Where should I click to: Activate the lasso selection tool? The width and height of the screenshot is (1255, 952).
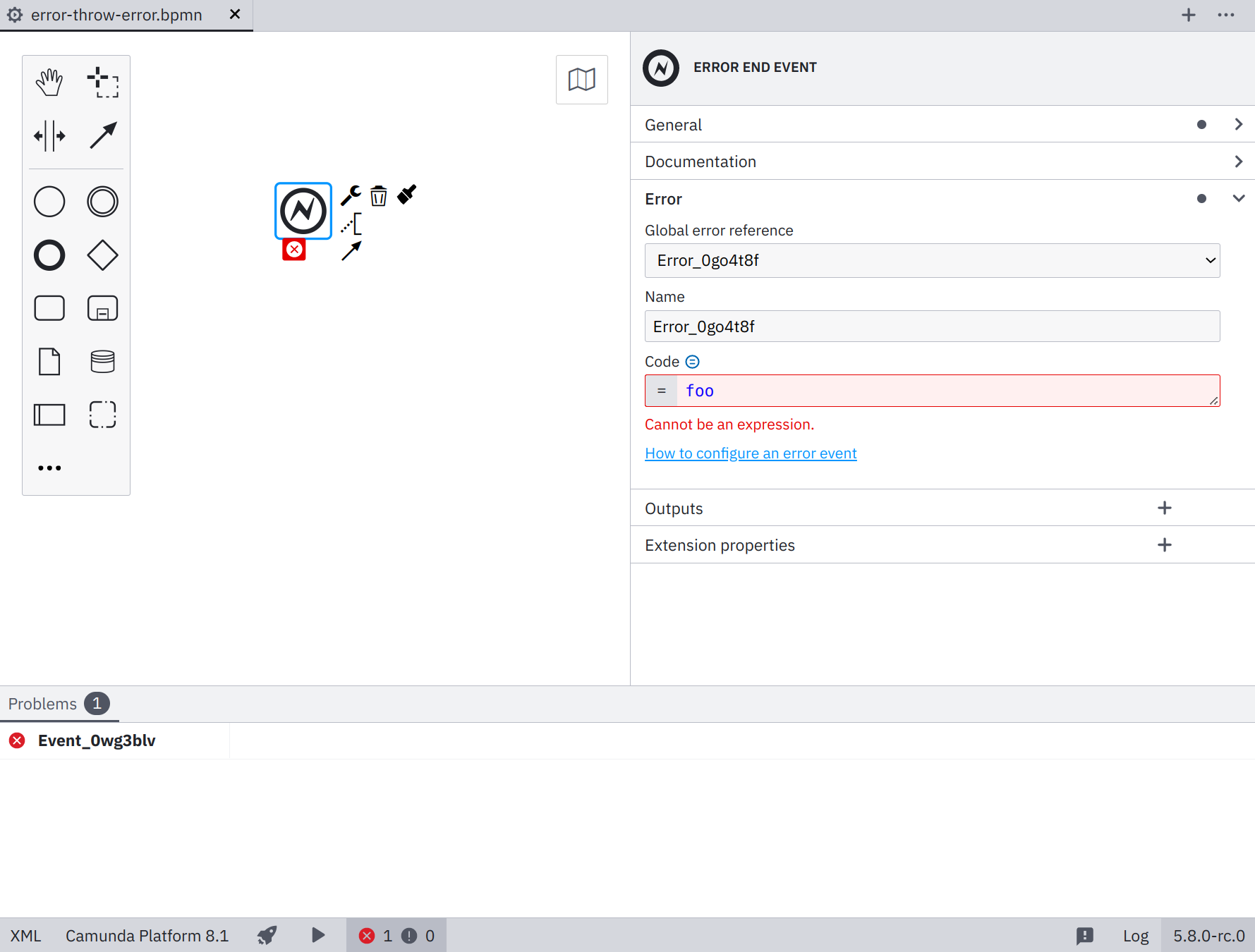(103, 83)
